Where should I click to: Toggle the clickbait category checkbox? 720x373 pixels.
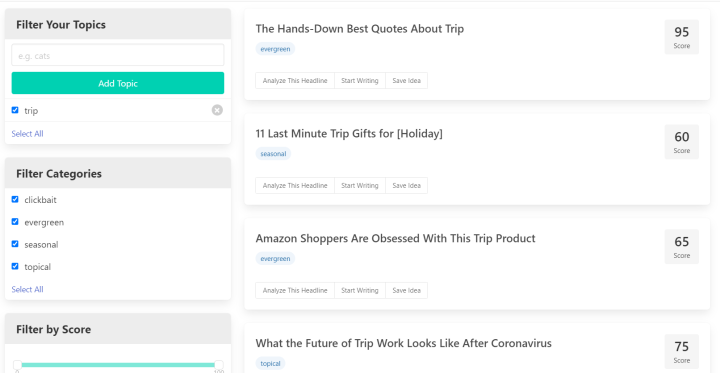[15, 199]
